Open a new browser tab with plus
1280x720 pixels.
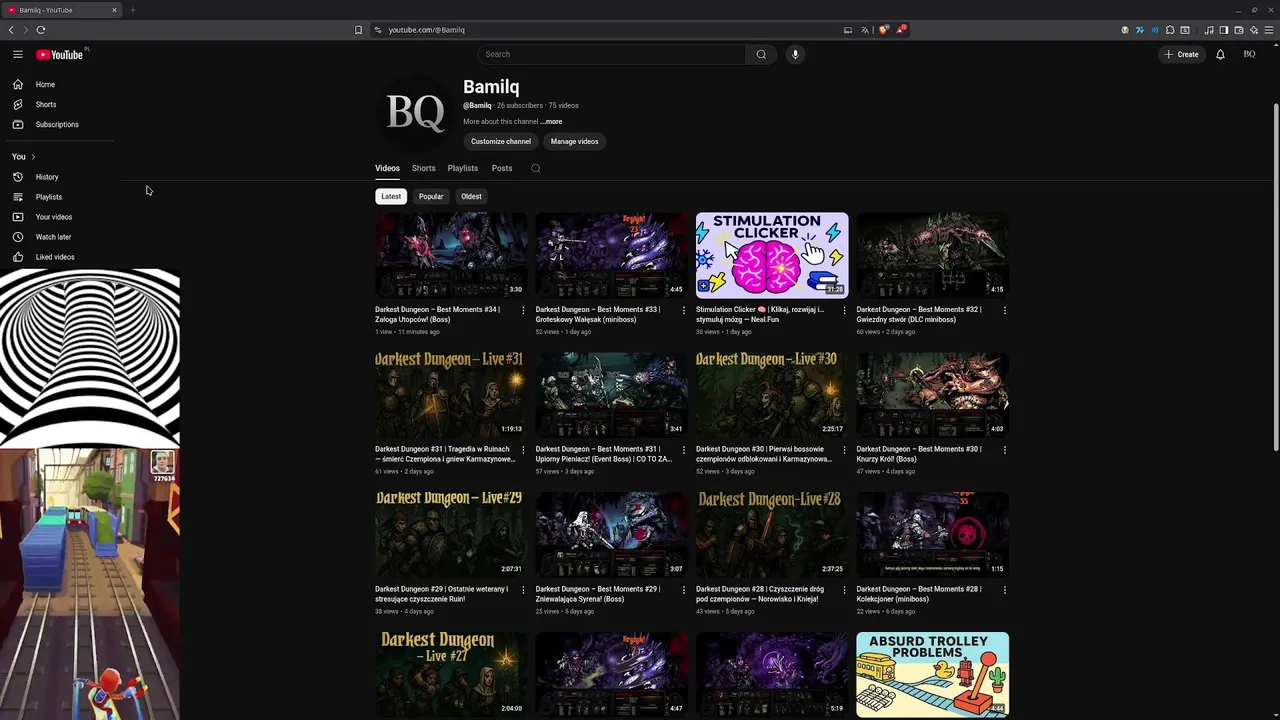pos(132,10)
